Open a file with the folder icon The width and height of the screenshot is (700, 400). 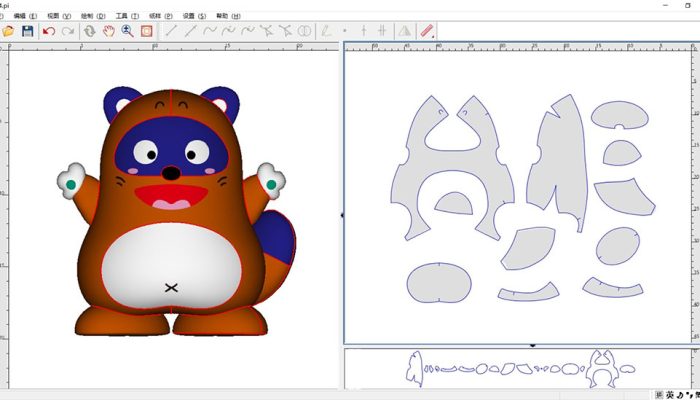pyautogui.click(x=8, y=31)
